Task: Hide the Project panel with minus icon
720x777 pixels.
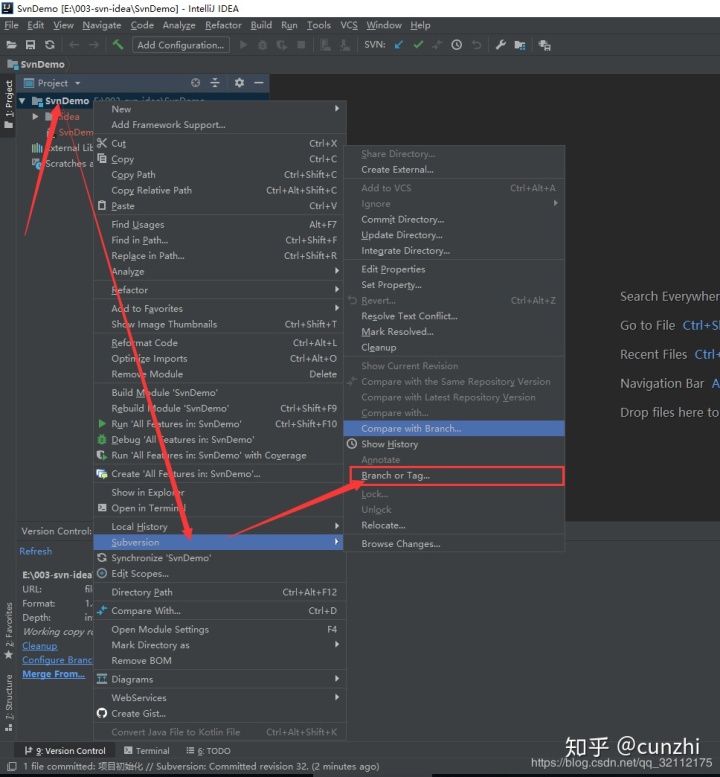Action: pos(259,83)
